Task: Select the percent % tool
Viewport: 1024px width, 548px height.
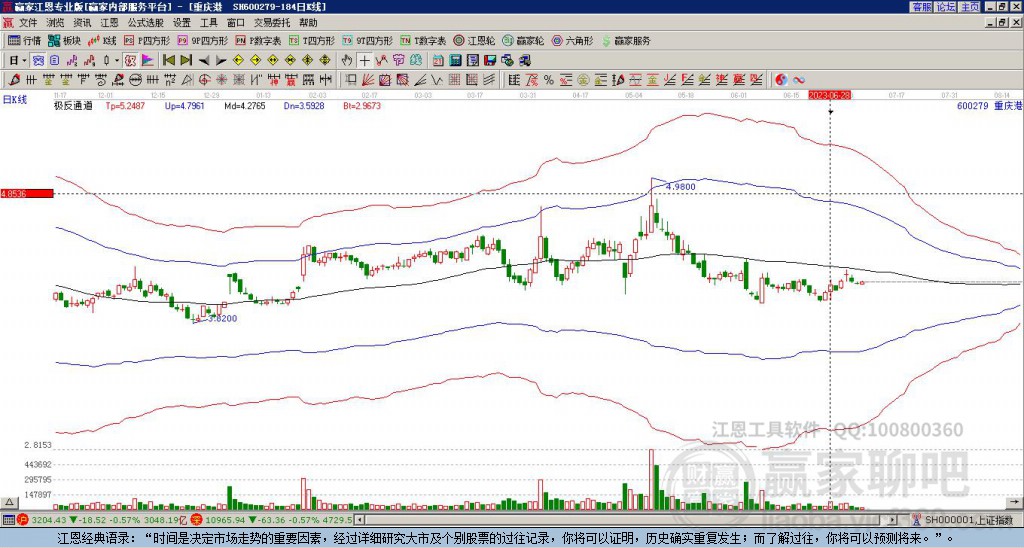Action: [x=549, y=80]
